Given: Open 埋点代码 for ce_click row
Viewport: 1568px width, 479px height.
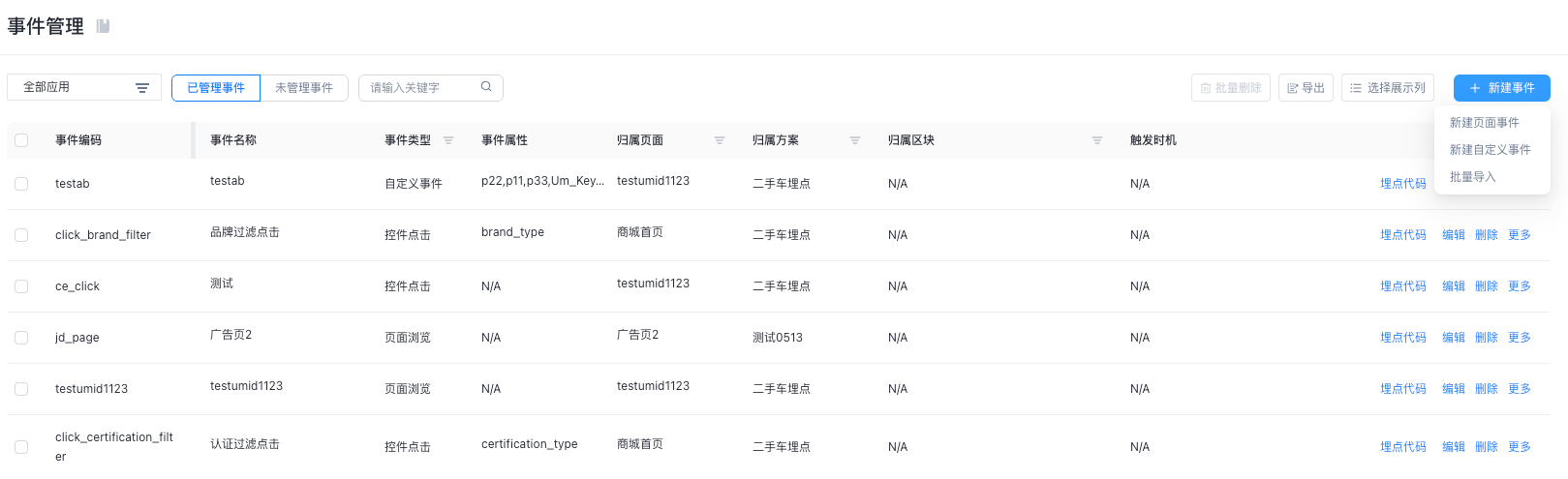Looking at the screenshot, I should click(1403, 286).
